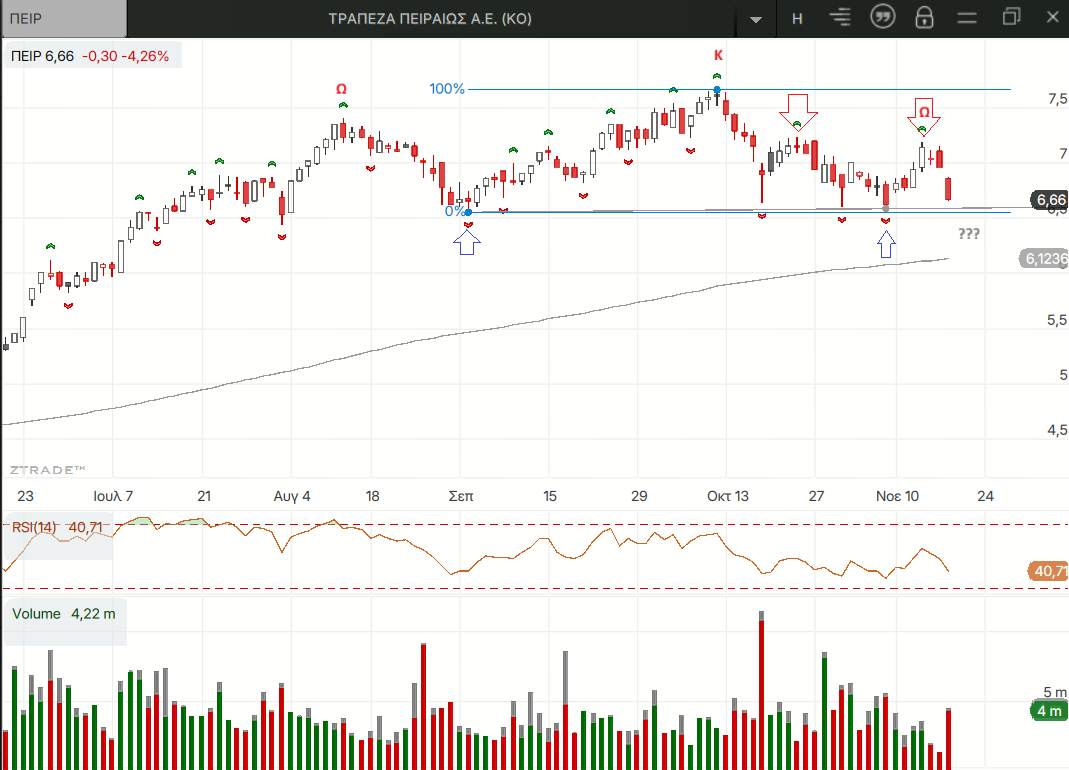The height and width of the screenshot is (770, 1069).
Task: Click the quotation mark comments icon
Action: click(x=882, y=18)
